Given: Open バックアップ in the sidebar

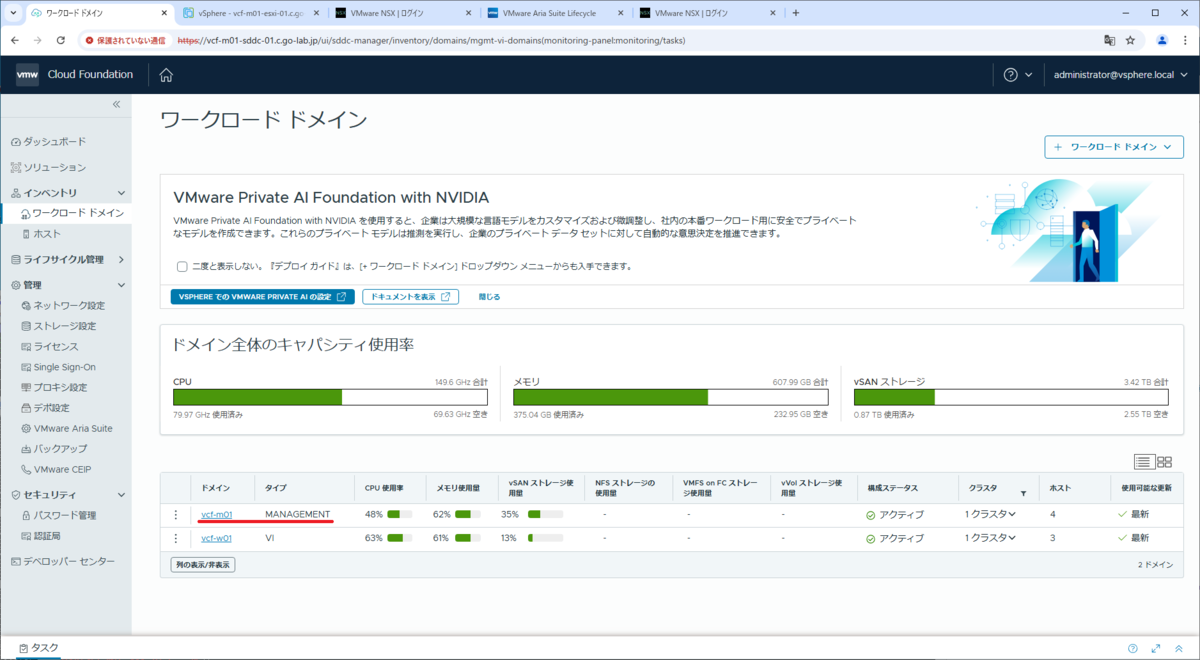Looking at the screenshot, I should coord(60,449).
